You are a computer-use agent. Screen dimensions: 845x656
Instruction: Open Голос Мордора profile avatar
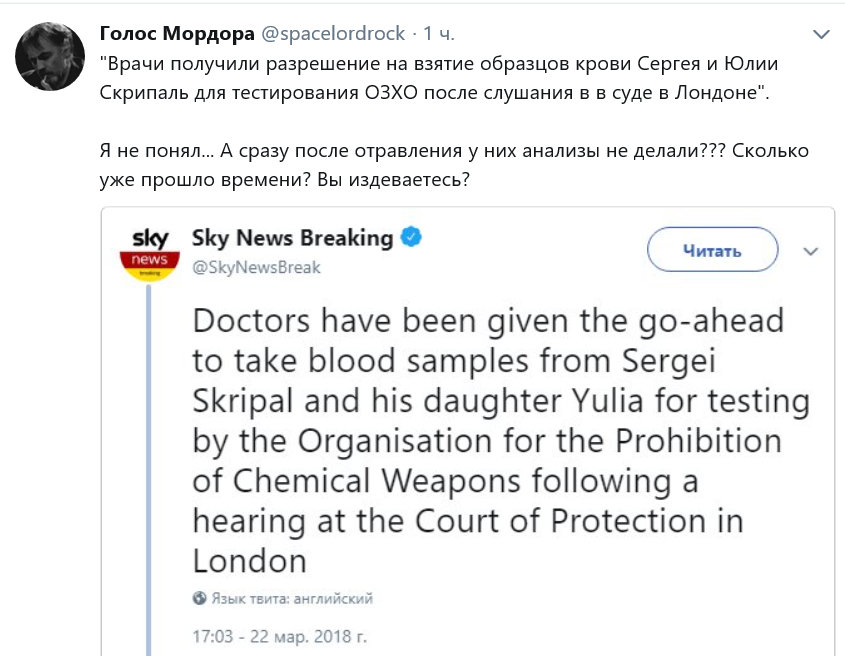[x=50, y=59]
